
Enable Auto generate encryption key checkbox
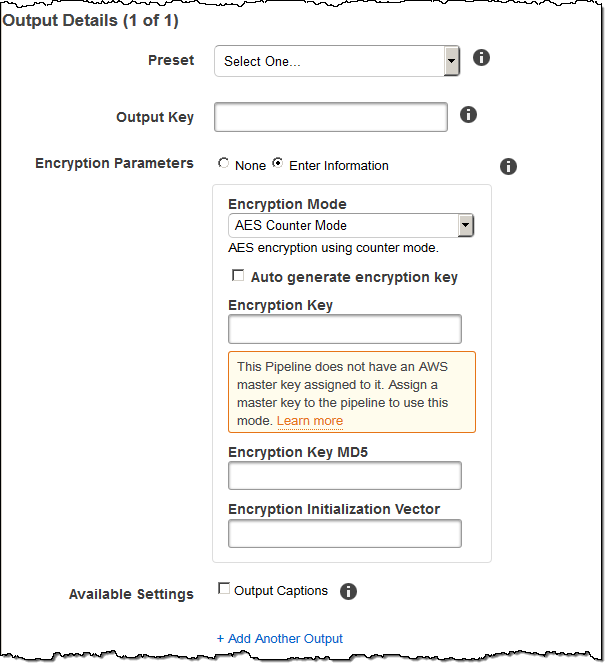coord(238,276)
